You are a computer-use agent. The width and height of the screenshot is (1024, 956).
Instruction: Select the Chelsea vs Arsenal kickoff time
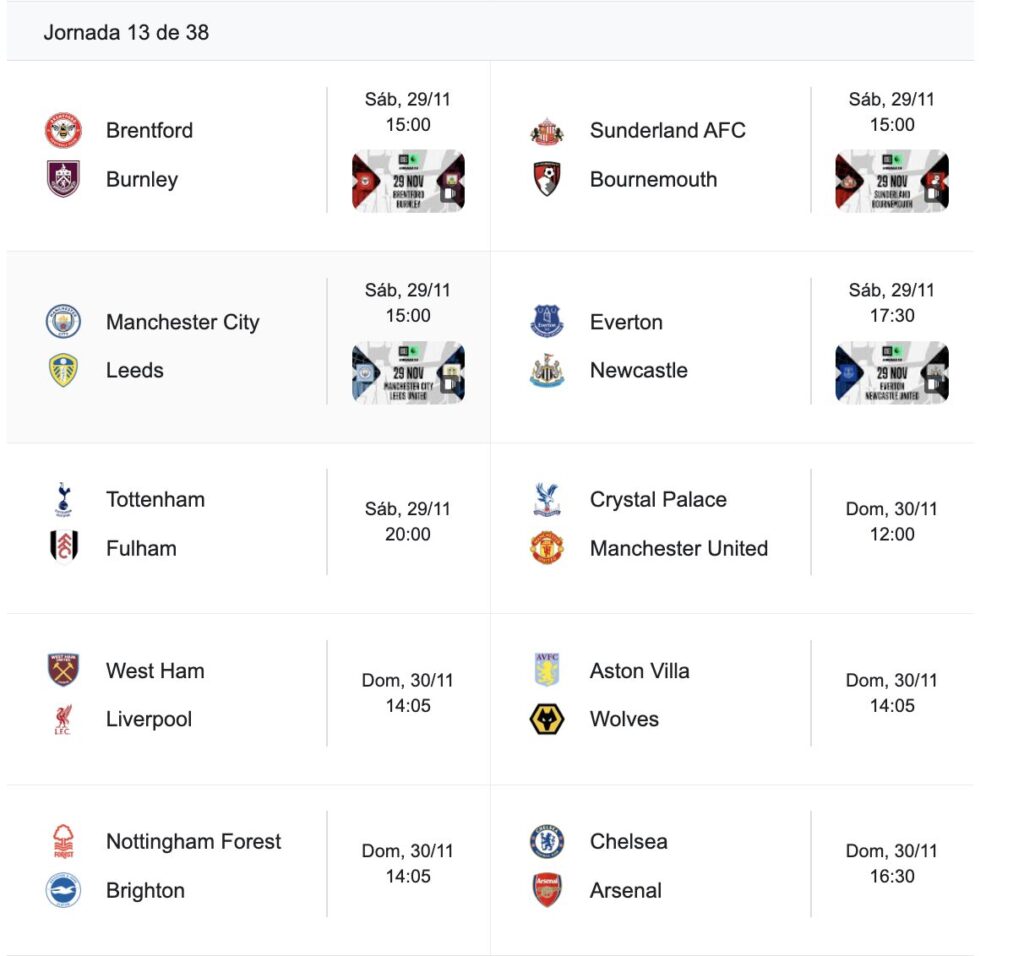892,876
